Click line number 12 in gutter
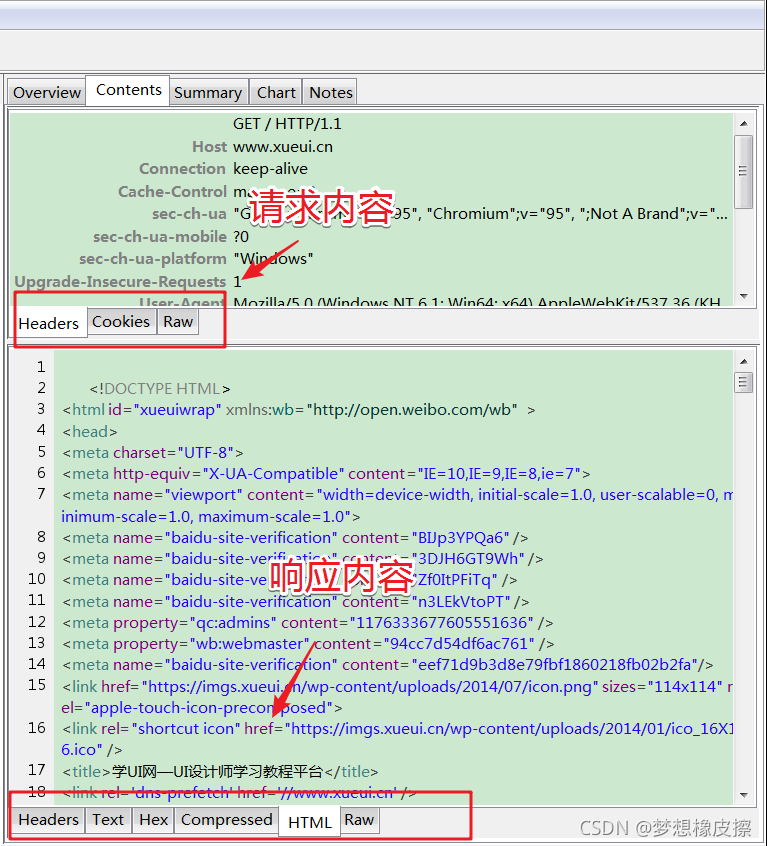The height and width of the screenshot is (846, 767). 37,622
